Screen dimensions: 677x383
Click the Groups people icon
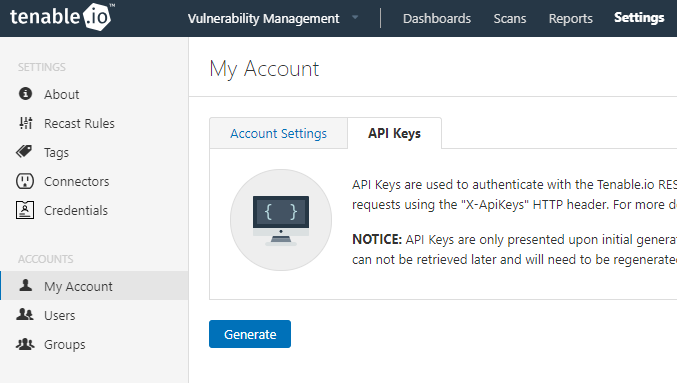click(x=25, y=344)
